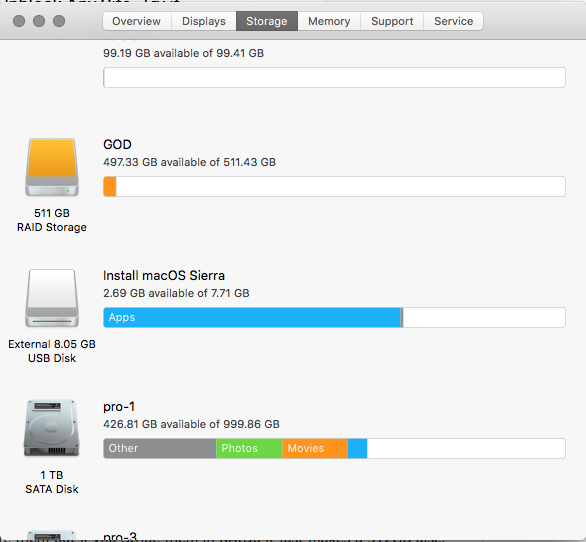Go to the Support tab

point(392,21)
